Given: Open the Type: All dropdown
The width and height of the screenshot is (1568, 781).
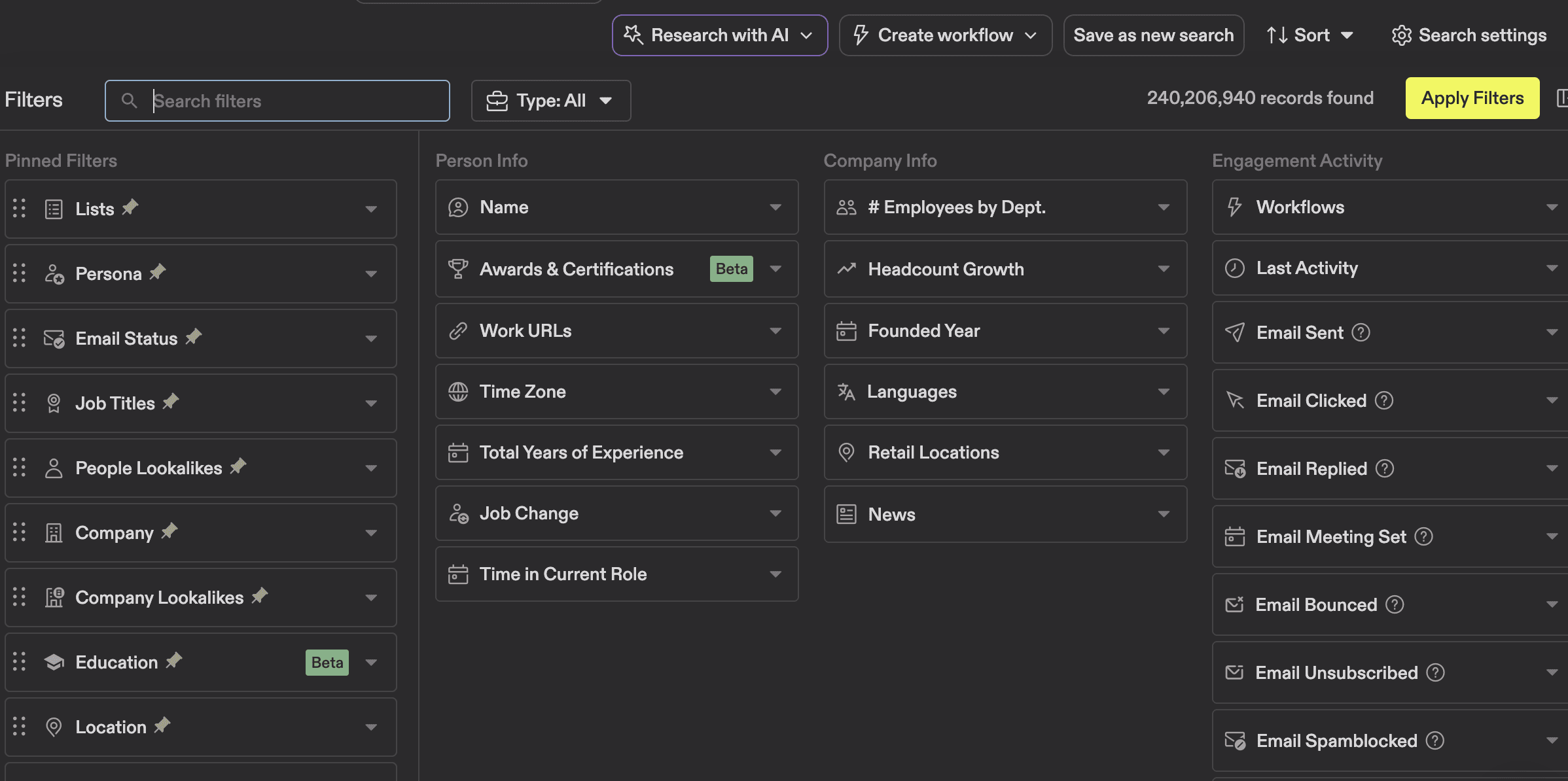Looking at the screenshot, I should point(550,101).
